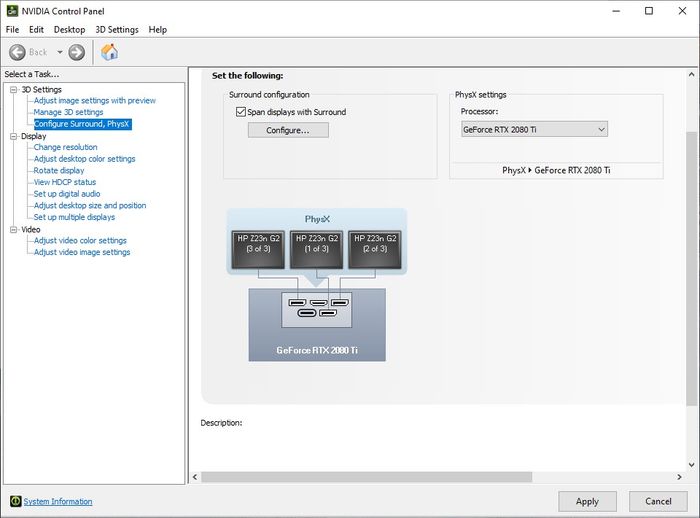Image resolution: width=700 pixels, height=518 pixels.
Task: Click the 'Description:' label
Action: pyautogui.click(x=221, y=422)
